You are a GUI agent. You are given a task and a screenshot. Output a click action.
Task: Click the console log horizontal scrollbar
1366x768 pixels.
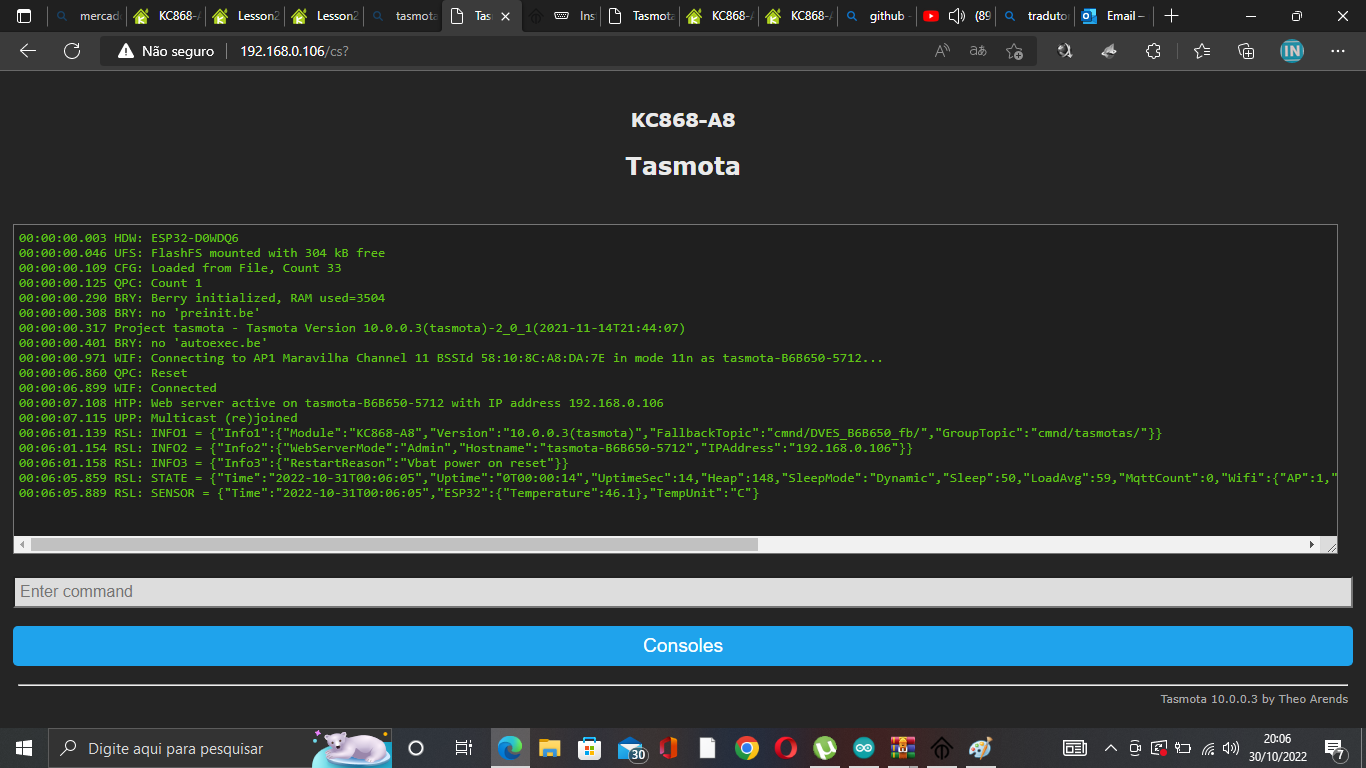(x=394, y=545)
